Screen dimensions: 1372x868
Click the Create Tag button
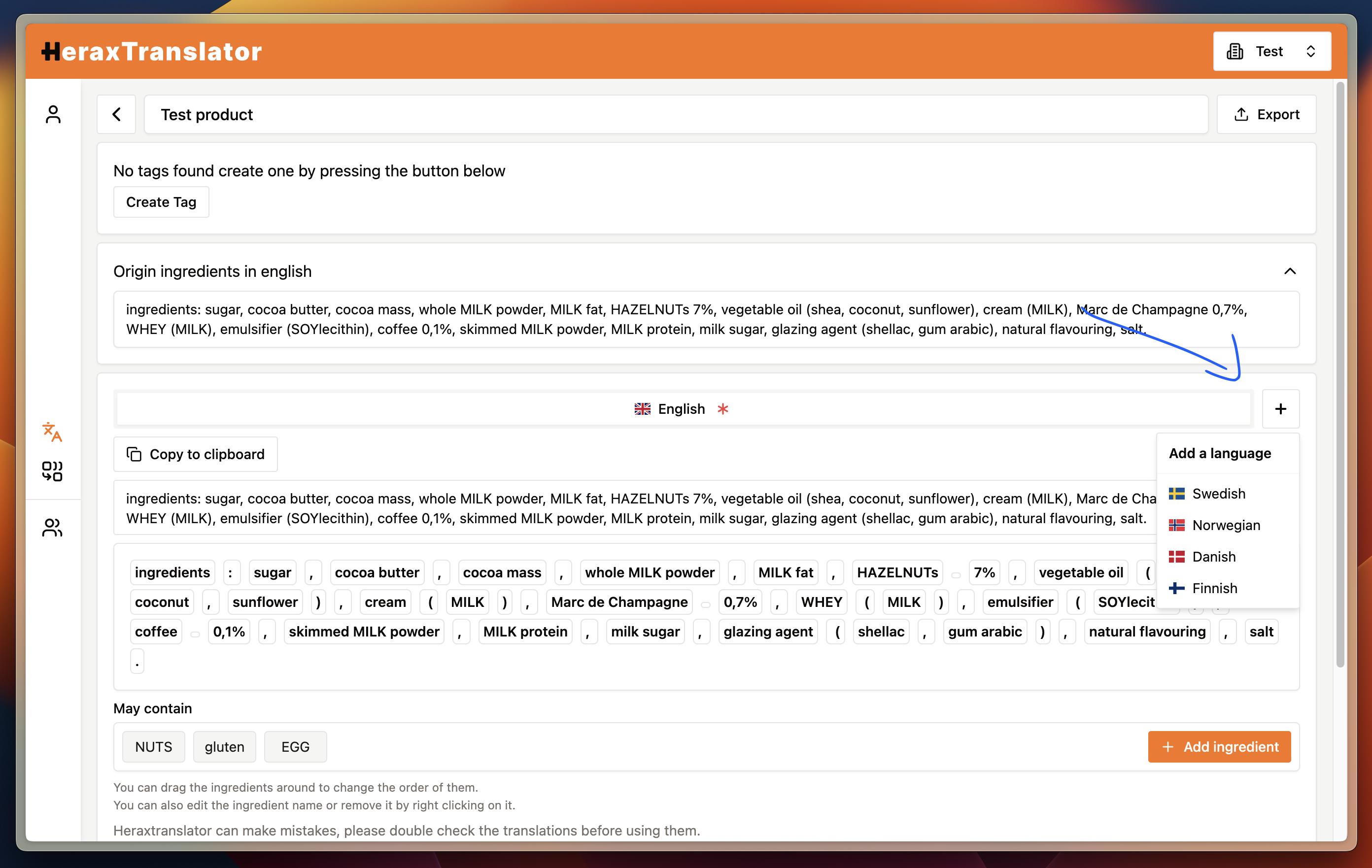[x=160, y=202]
